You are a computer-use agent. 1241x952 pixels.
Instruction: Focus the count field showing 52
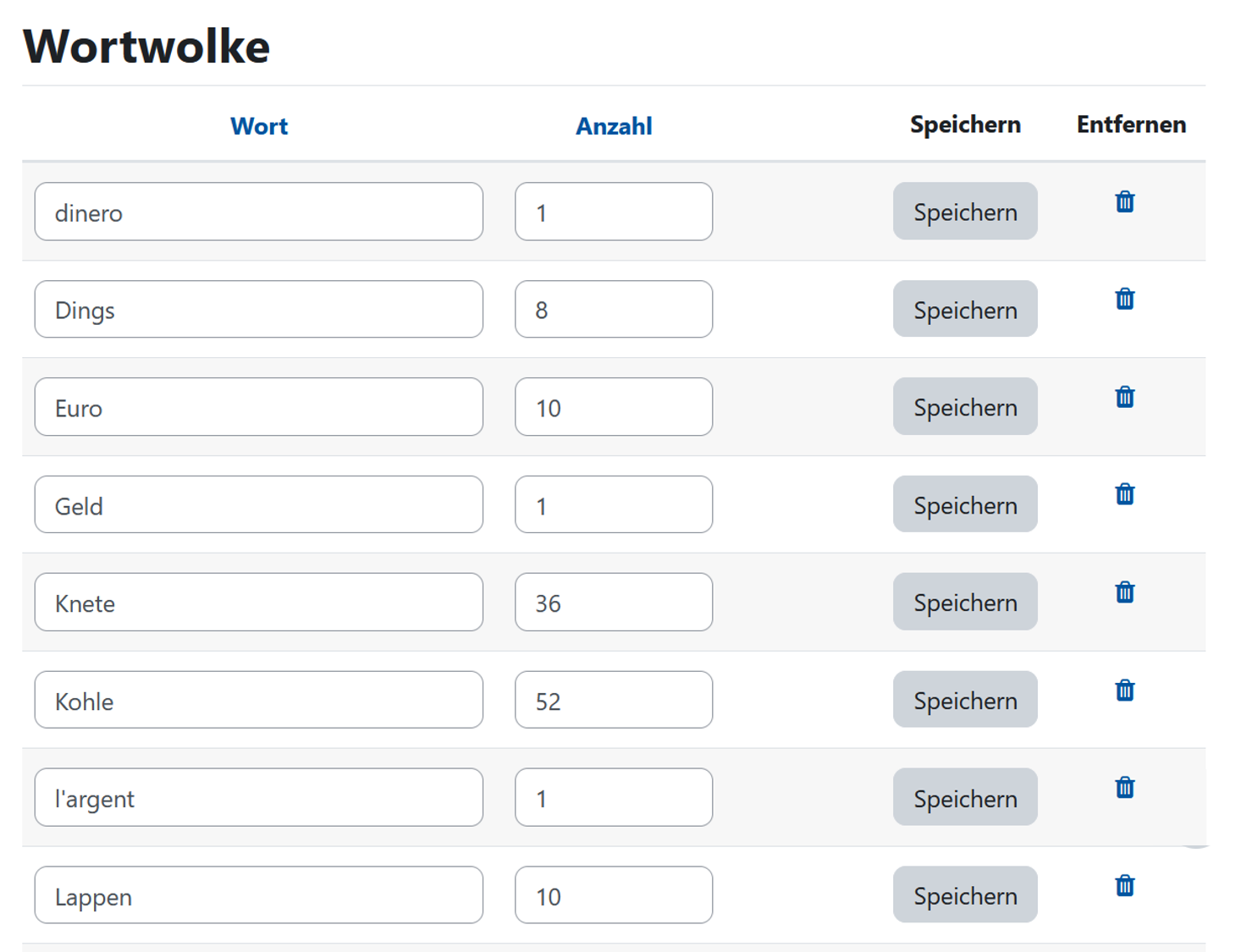tap(613, 701)
